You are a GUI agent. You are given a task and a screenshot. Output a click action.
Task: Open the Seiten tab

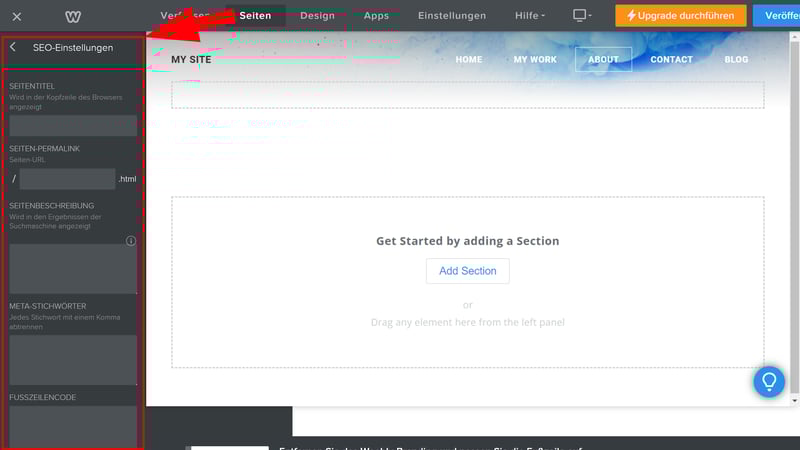(255, 16)
